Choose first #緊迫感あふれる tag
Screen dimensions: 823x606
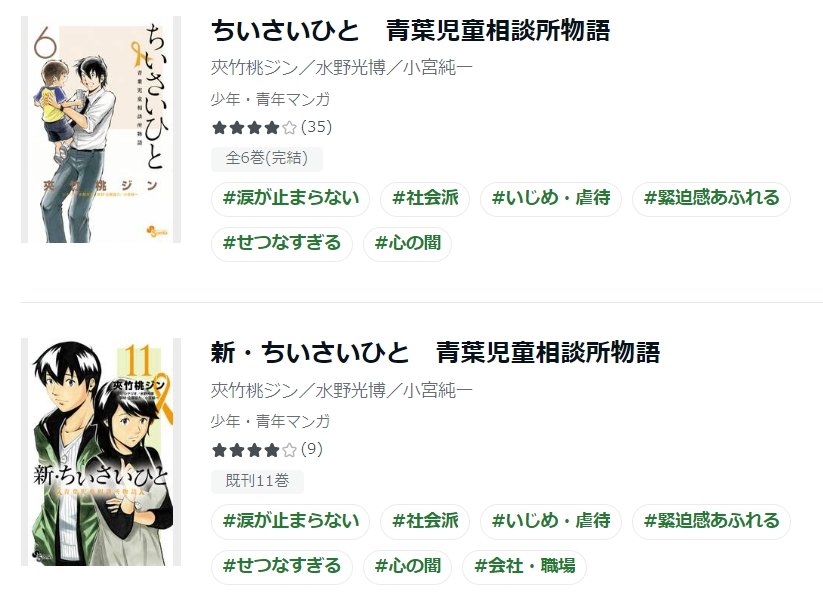712,198
